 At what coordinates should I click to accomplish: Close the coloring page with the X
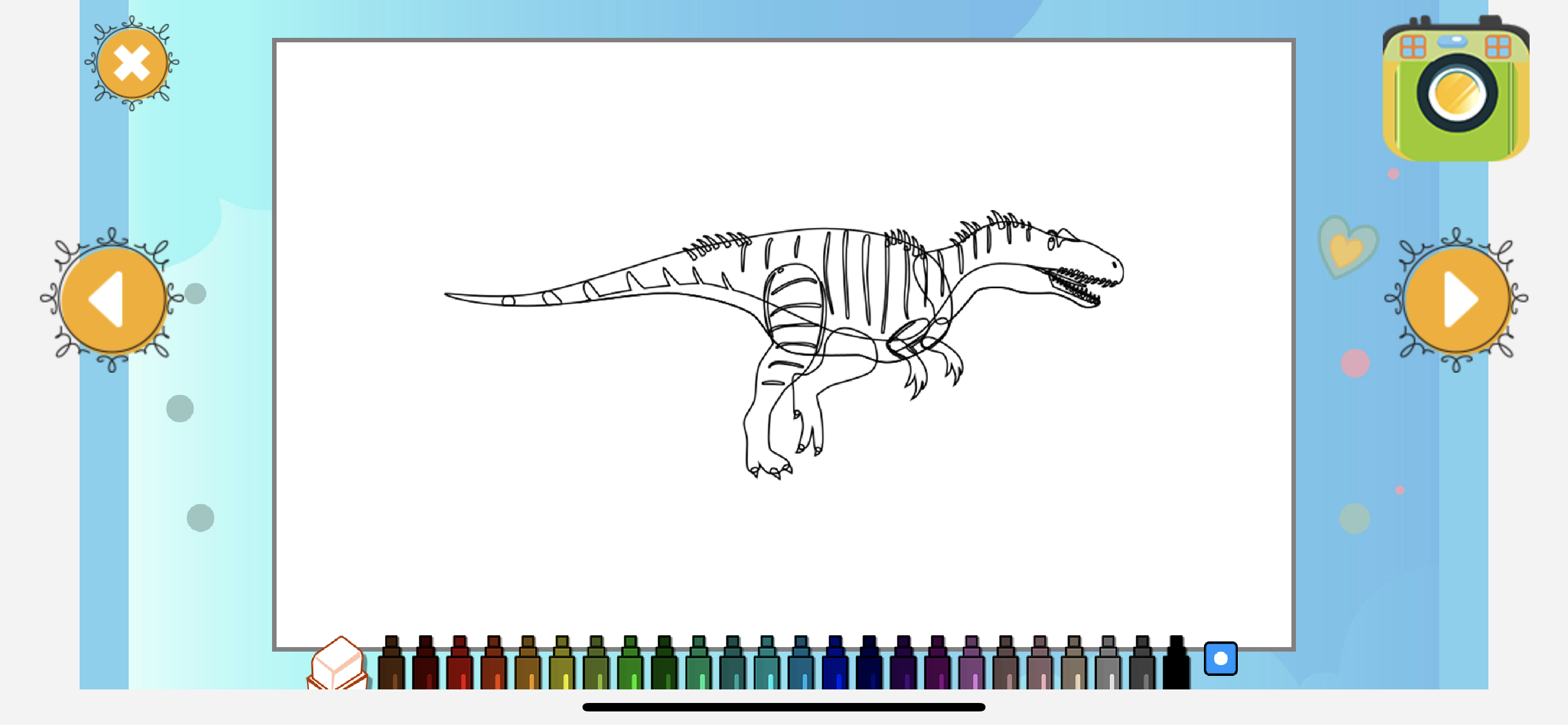pyautogui.click(x=132, y=63)
